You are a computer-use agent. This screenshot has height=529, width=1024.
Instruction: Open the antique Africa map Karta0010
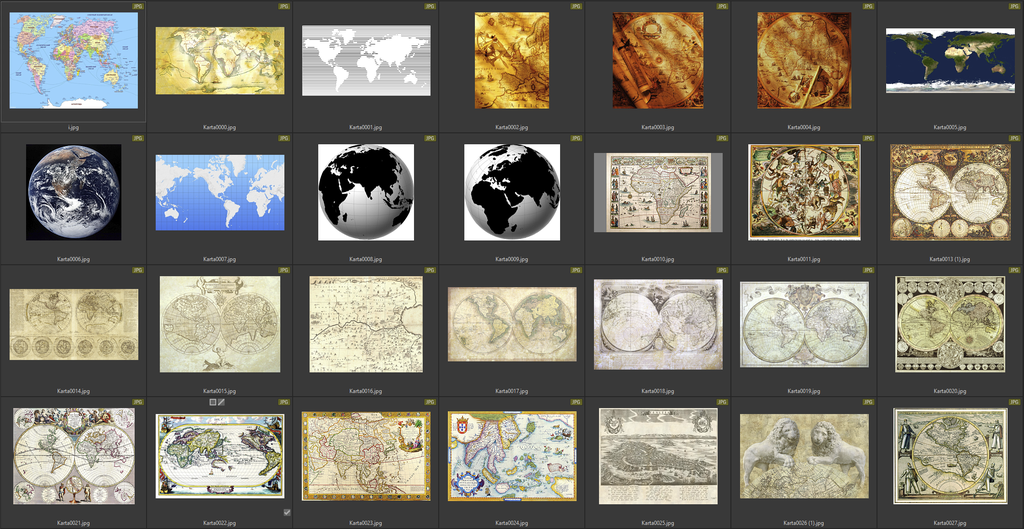(658, 192)
